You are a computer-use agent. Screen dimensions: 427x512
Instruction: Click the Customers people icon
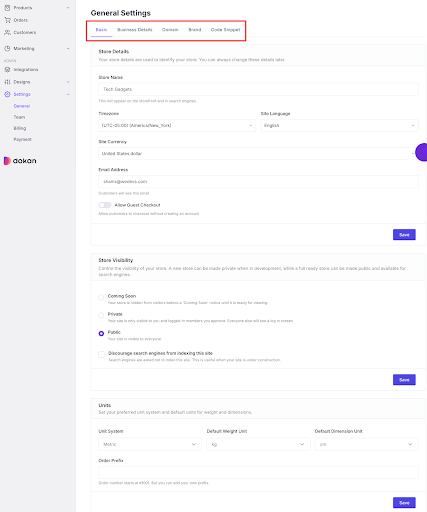point(7,32)
